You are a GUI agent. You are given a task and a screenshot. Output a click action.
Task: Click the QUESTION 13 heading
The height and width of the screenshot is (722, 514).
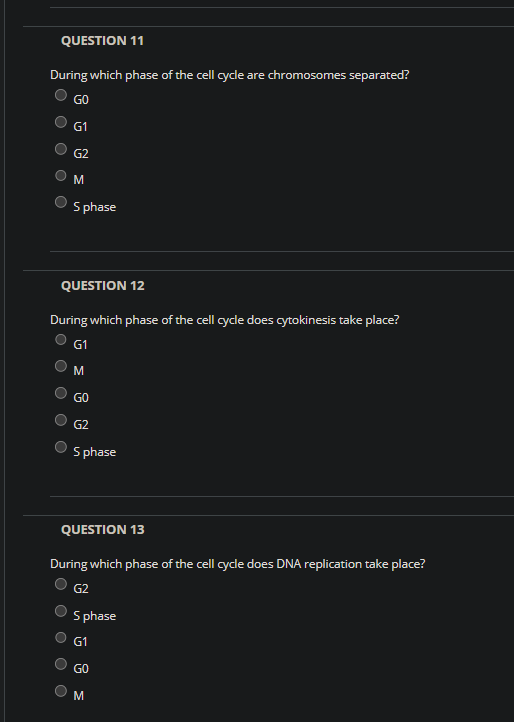[x=103, y=530]
